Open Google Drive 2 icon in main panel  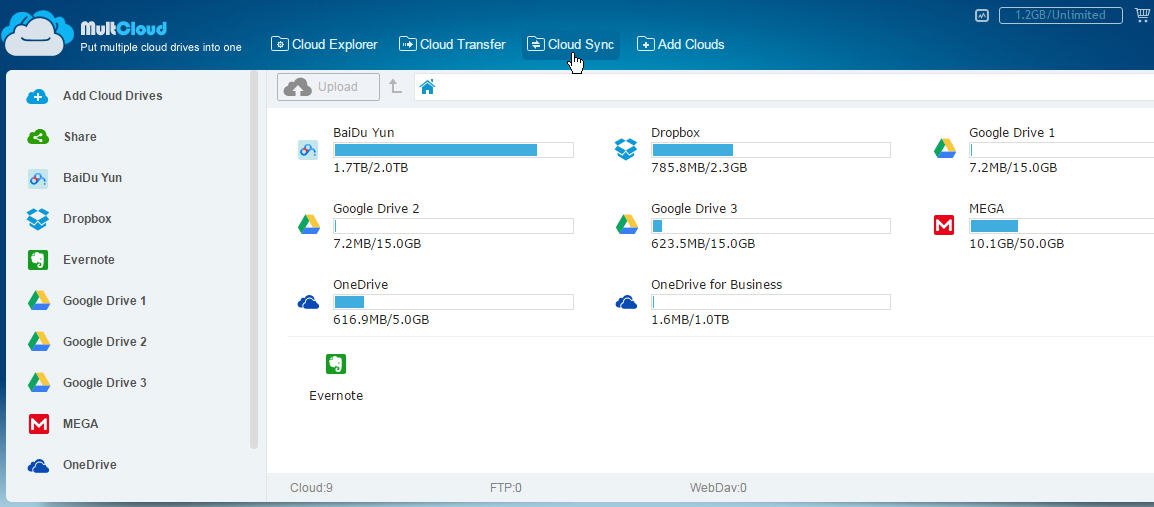click(308, 225)
